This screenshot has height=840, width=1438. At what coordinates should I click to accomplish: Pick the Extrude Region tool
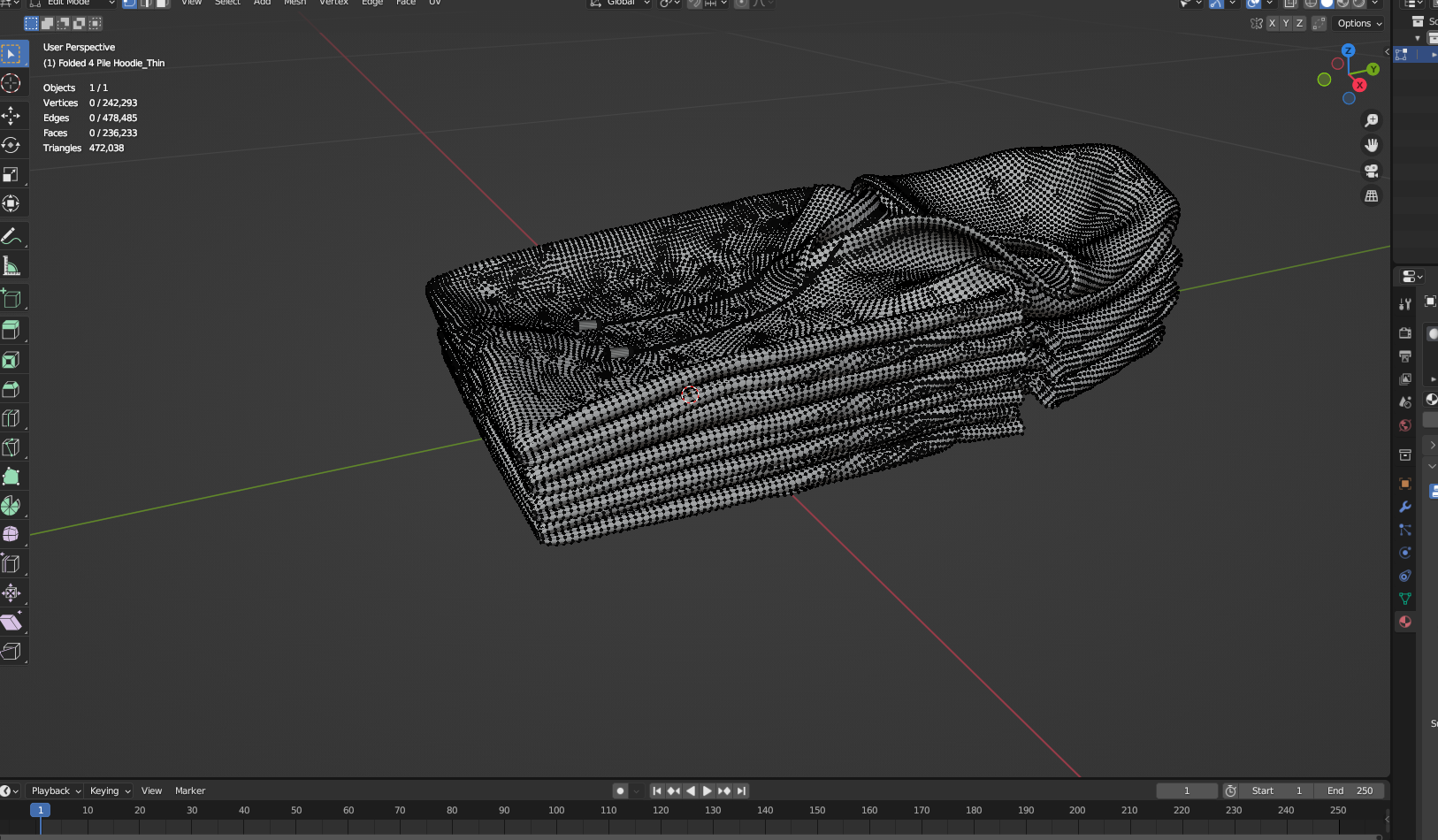point(11,330)
